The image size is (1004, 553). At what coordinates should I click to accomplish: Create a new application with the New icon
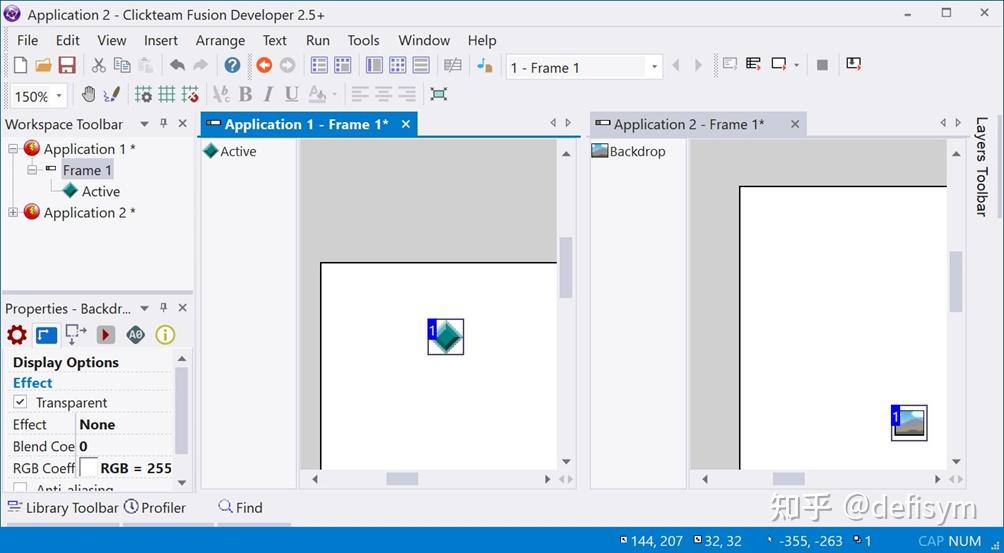20,65
